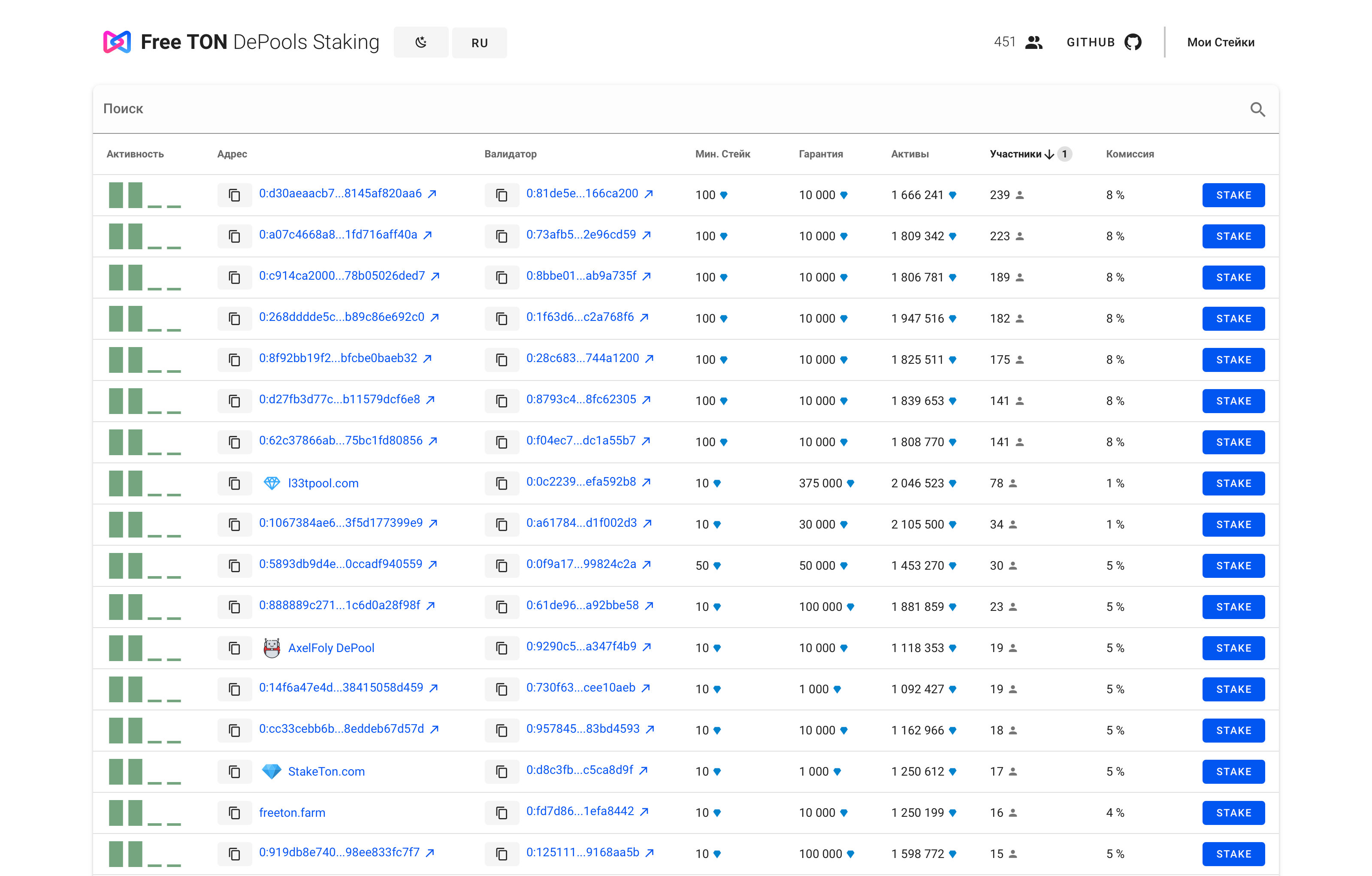The width and height of the screenshot is (1372, 876).
Task: Sort by Мин. Стейк column
Action: (x=722, y=154)
